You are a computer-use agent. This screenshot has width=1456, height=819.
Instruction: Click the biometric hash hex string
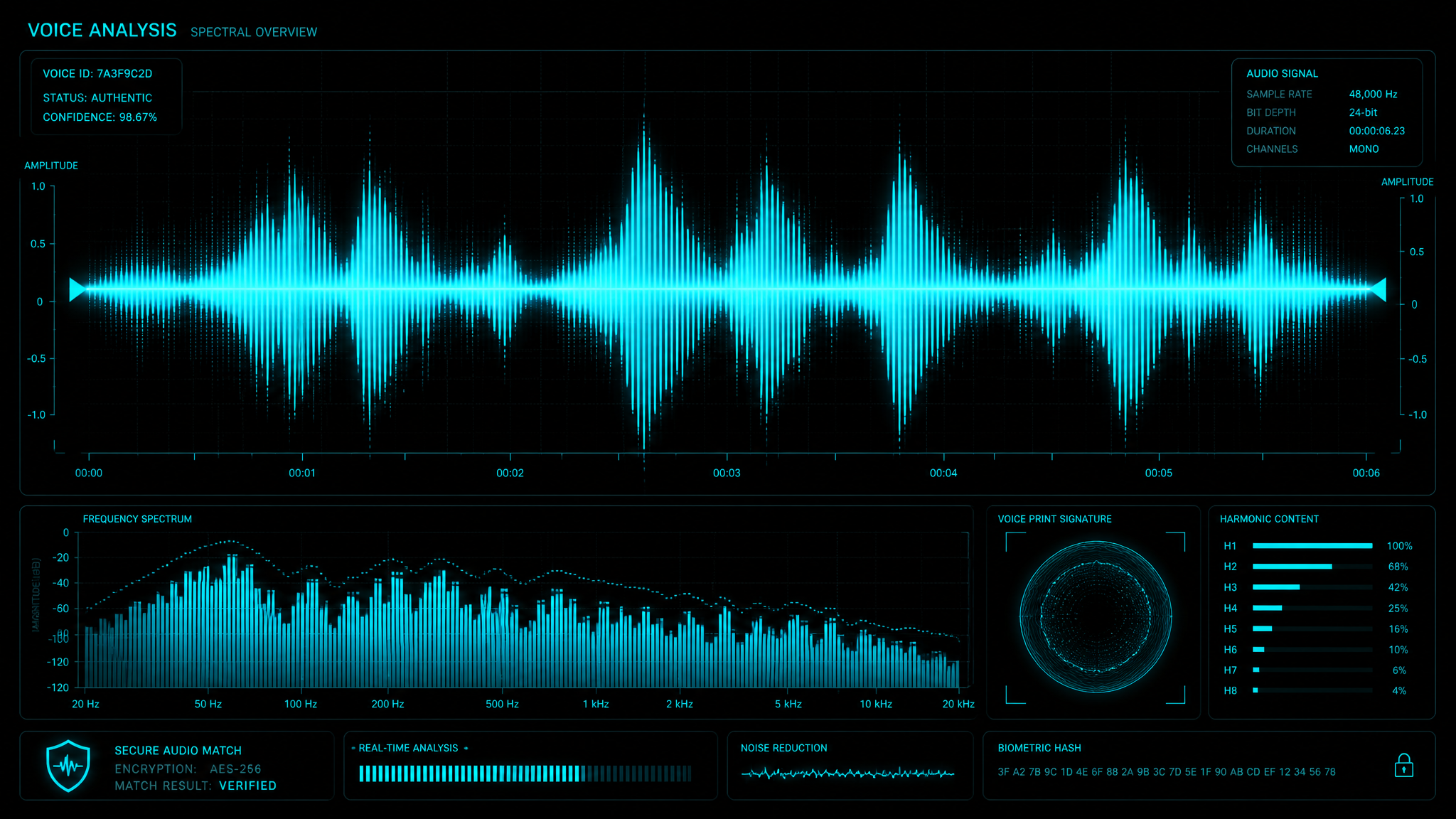[x=1167, y=772]
